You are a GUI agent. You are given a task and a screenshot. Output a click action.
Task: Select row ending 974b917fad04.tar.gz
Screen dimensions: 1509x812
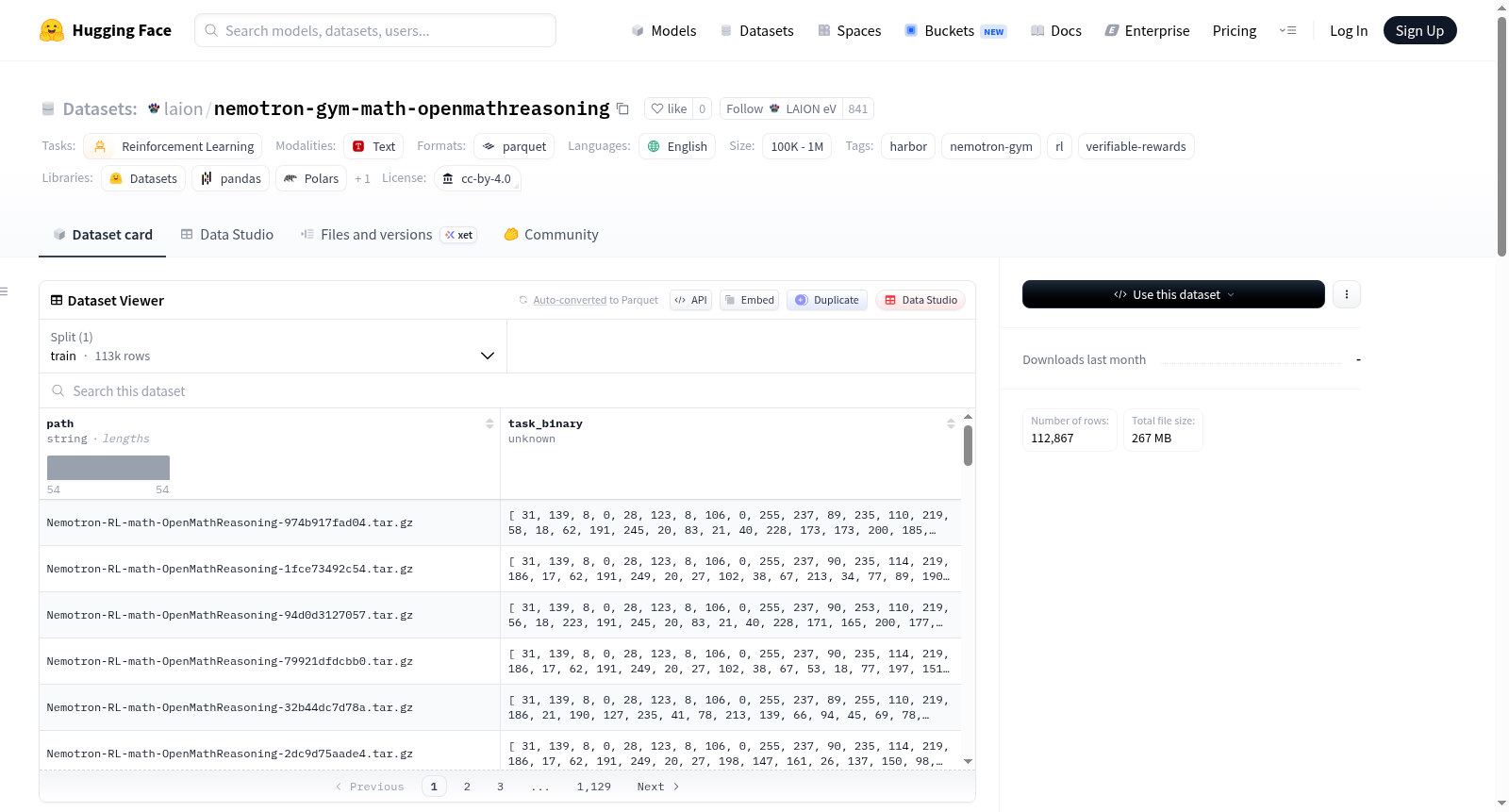point(500,522)
